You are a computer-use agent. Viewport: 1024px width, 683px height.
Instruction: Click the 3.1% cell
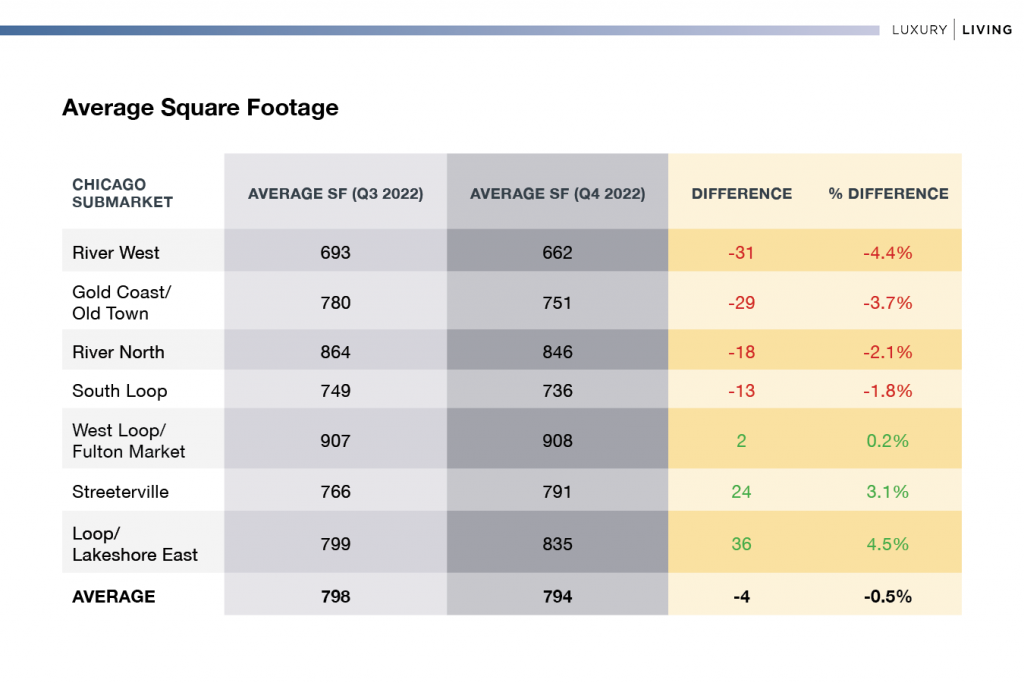(x=888, y=492)
